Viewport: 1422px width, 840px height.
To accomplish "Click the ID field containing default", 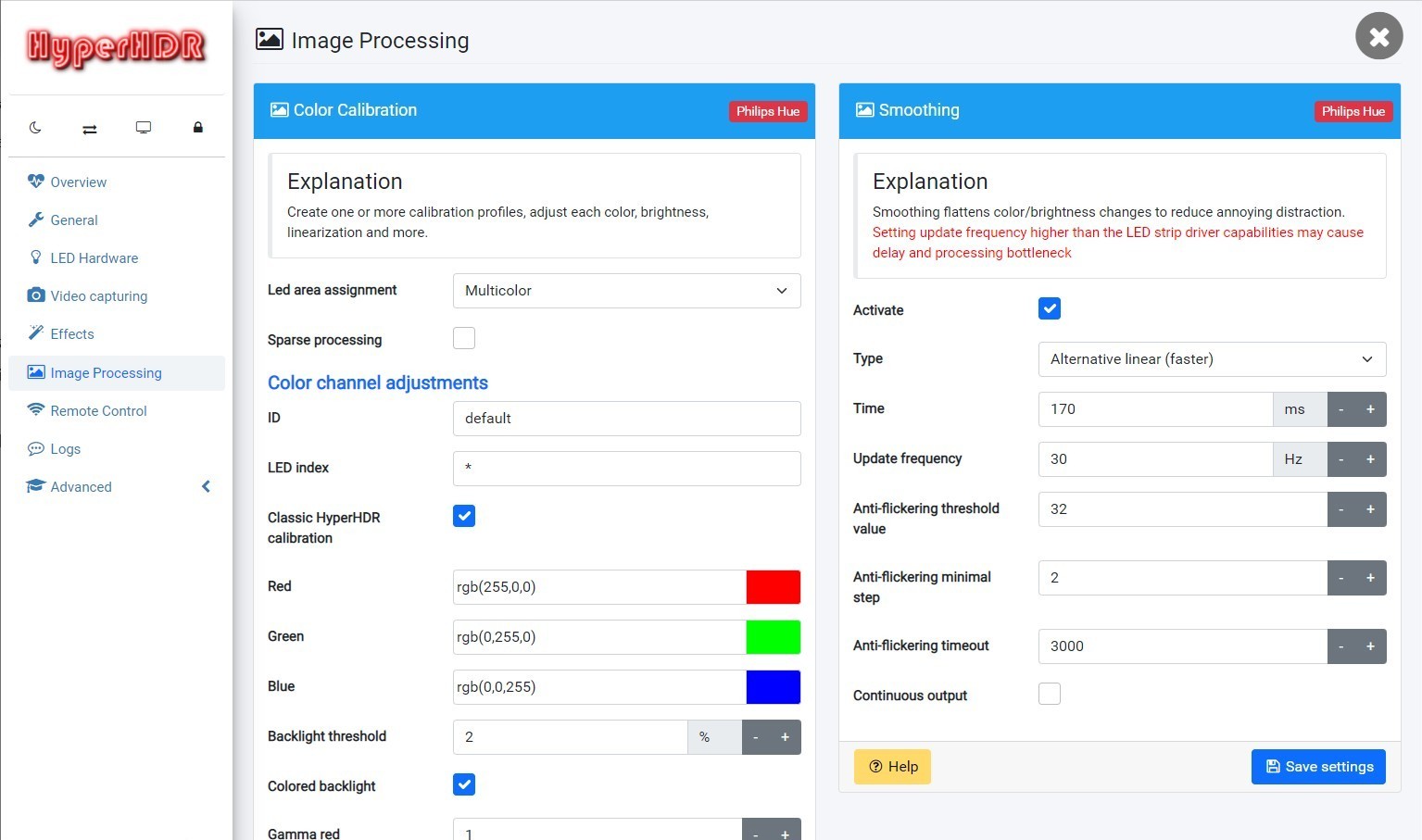I will [627, 419].
